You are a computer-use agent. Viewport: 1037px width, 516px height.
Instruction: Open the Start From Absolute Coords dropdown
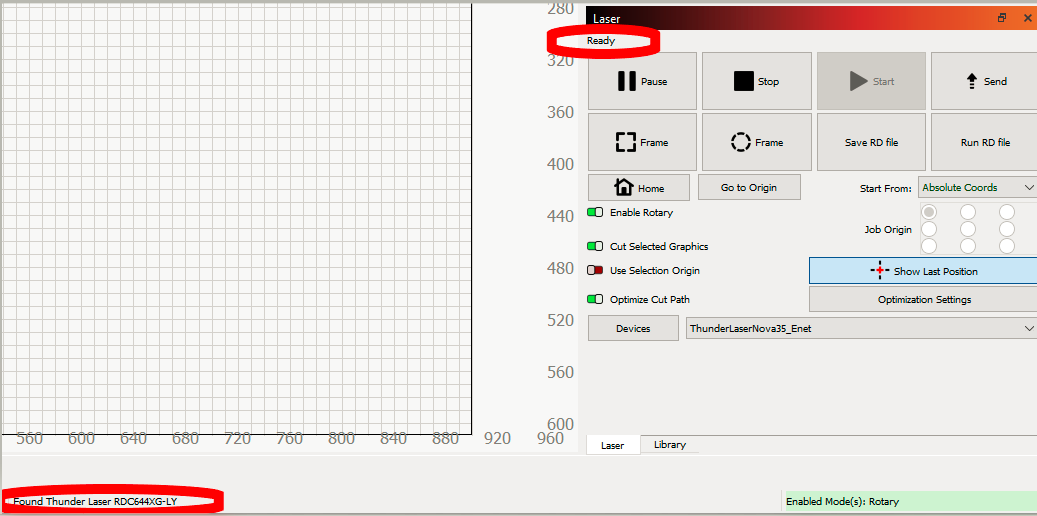[977, 188]
